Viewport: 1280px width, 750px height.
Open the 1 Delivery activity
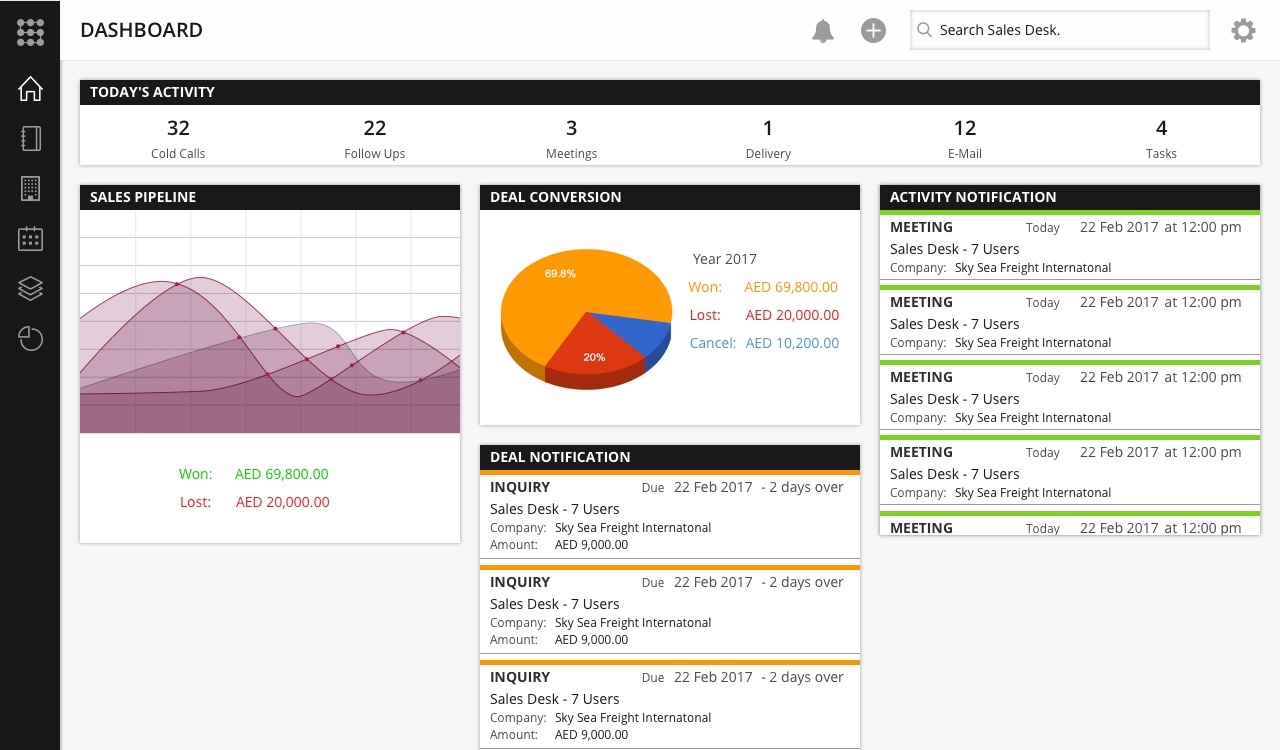pos(768,138)
